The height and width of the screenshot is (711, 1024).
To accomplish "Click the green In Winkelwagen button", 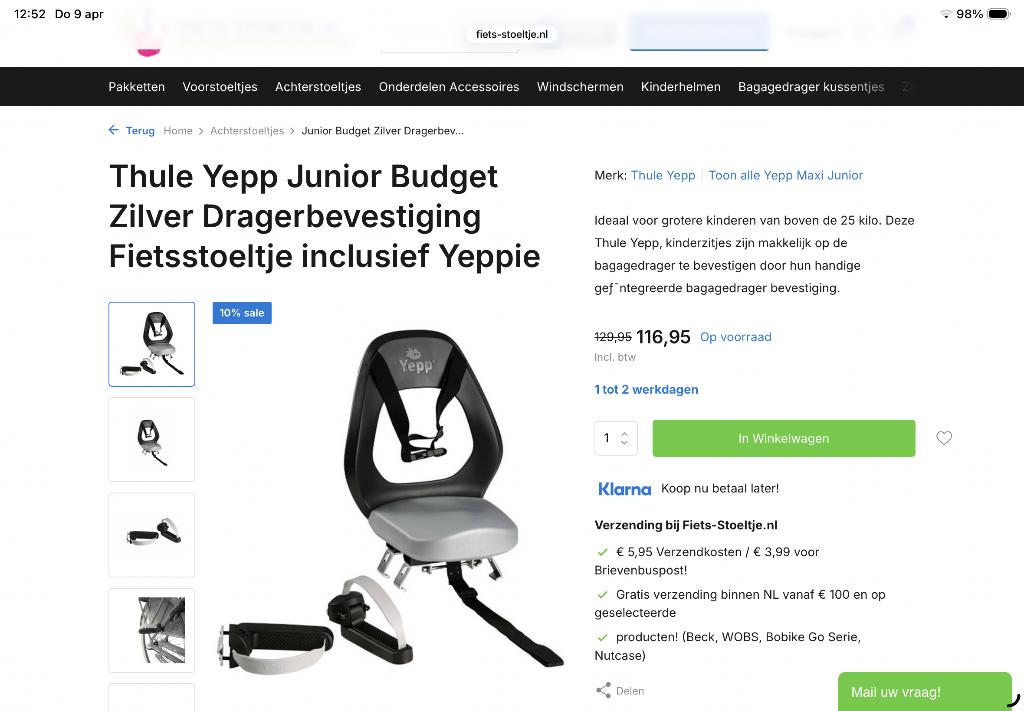I will tap(784, 438).
